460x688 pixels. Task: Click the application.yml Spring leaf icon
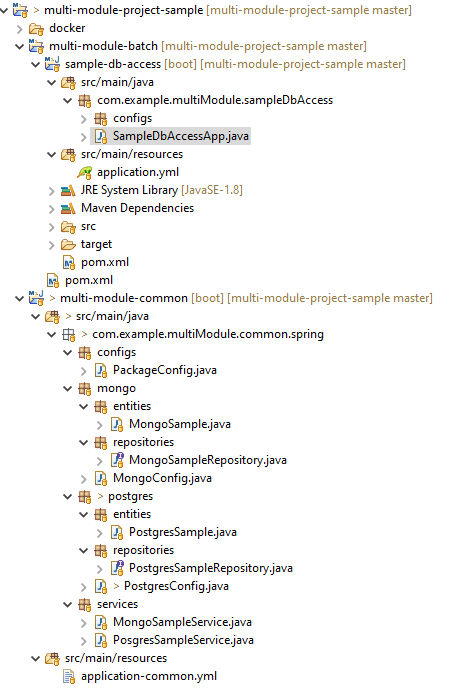[84, 172]
